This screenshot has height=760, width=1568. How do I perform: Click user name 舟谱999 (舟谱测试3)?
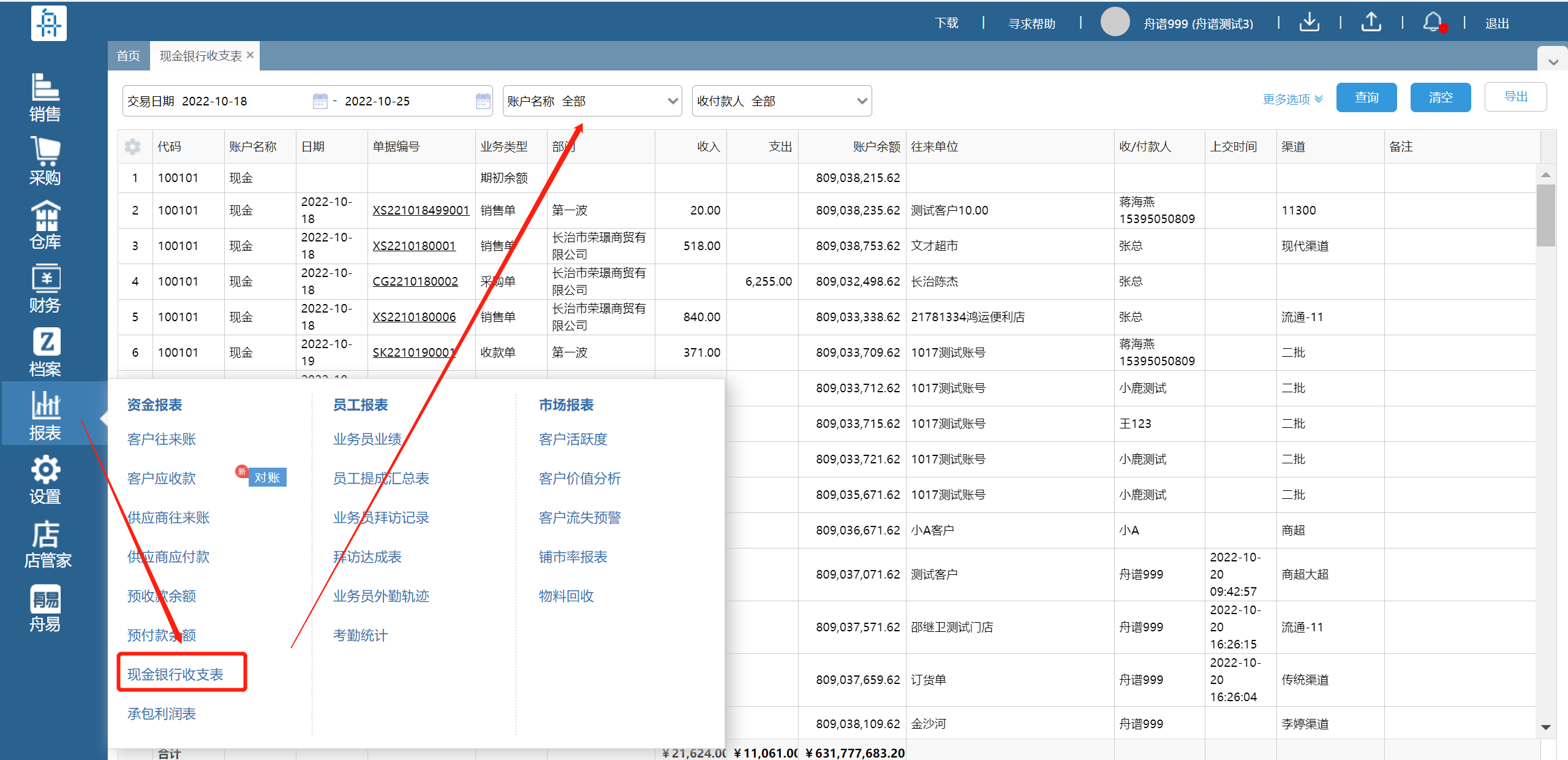click(1198, 23)
